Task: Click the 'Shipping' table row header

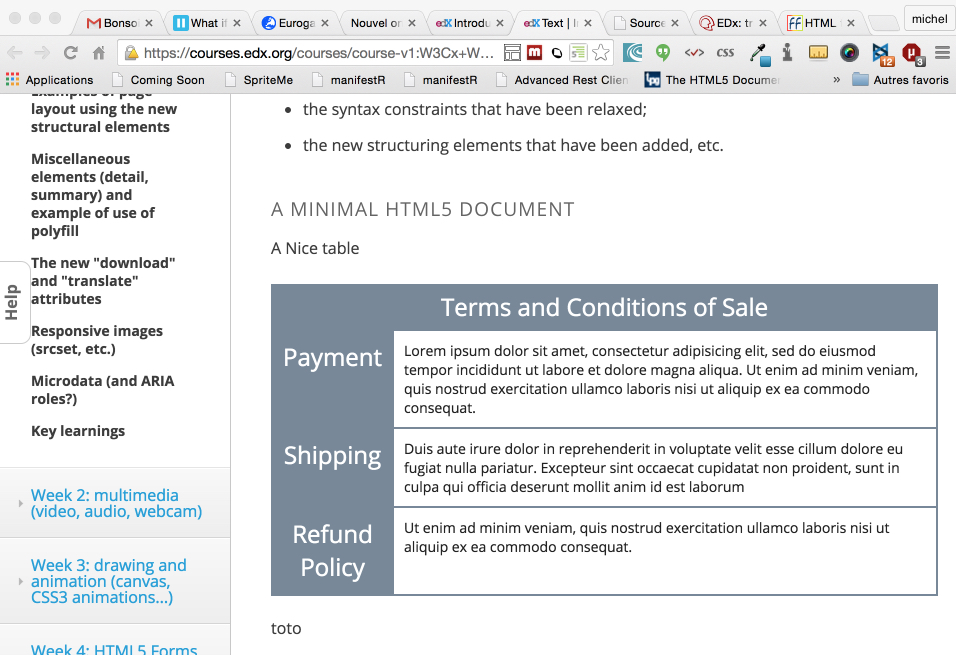Action: tap(332, 456)
